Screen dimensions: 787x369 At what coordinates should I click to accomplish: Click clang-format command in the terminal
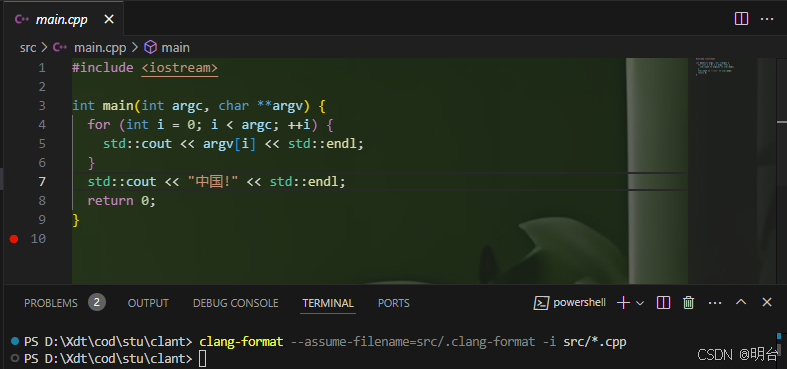pyautogui.click(x=241, y=342)
